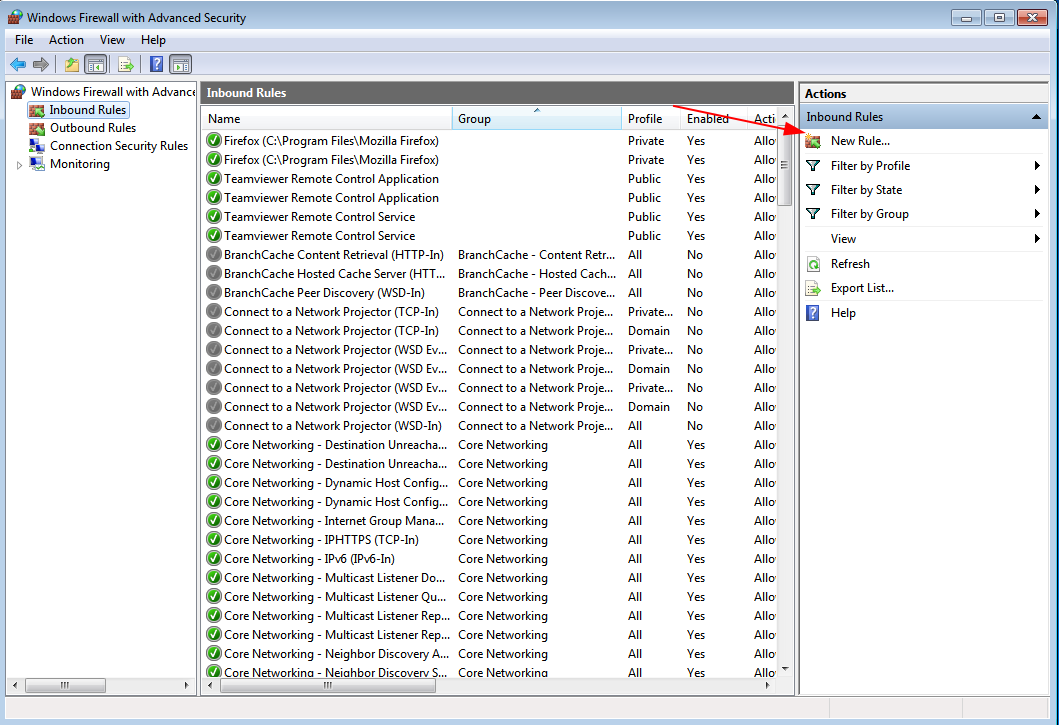Image resolution: width=1059 pixels, height=725 pixels.
Task: Toggle the Show/Hide Action Pane toolbar button
Action: pyautogui.click(x=181, y=65)
